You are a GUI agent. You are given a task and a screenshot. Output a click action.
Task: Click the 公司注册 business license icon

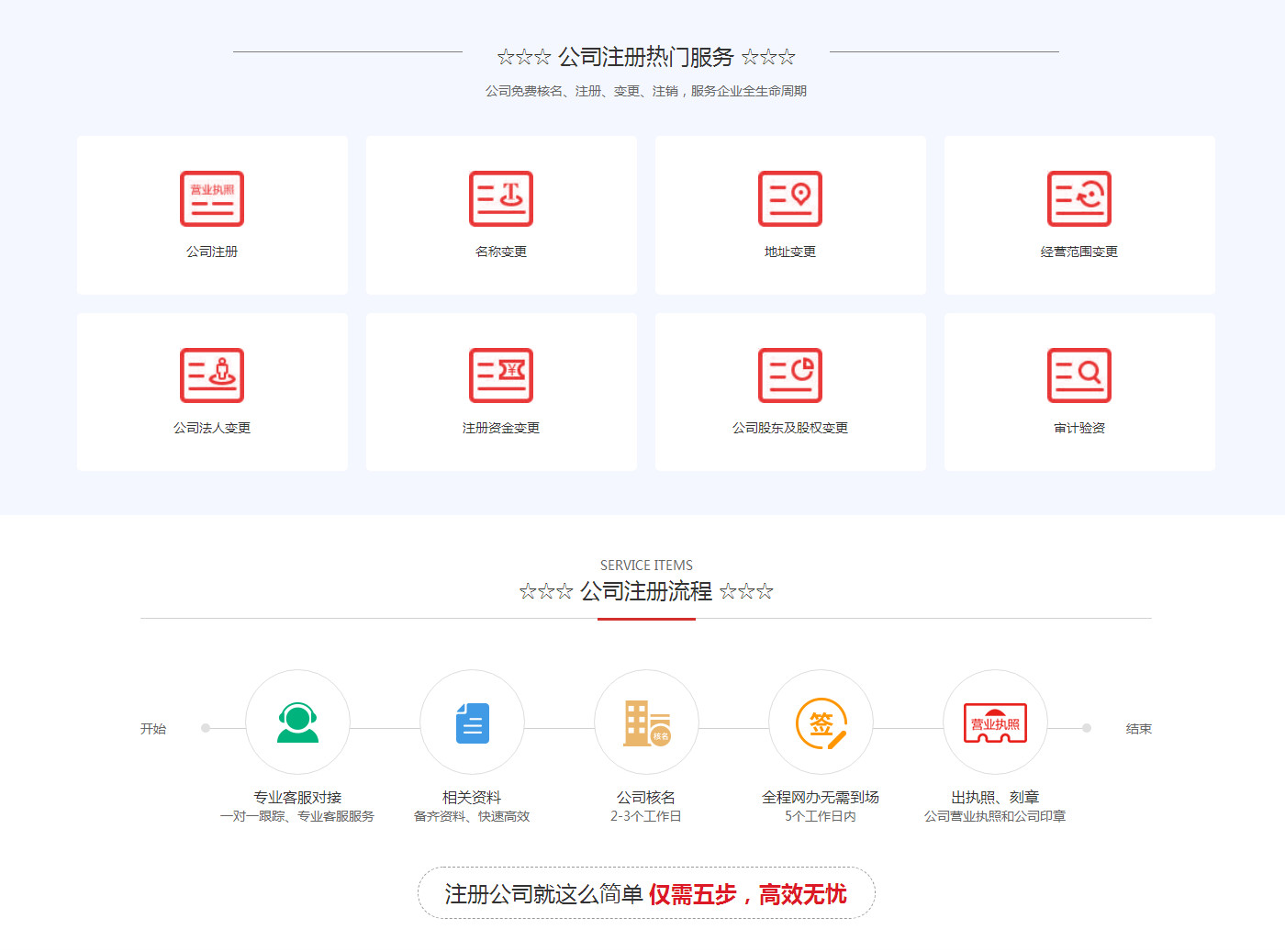tap(212, 198)
